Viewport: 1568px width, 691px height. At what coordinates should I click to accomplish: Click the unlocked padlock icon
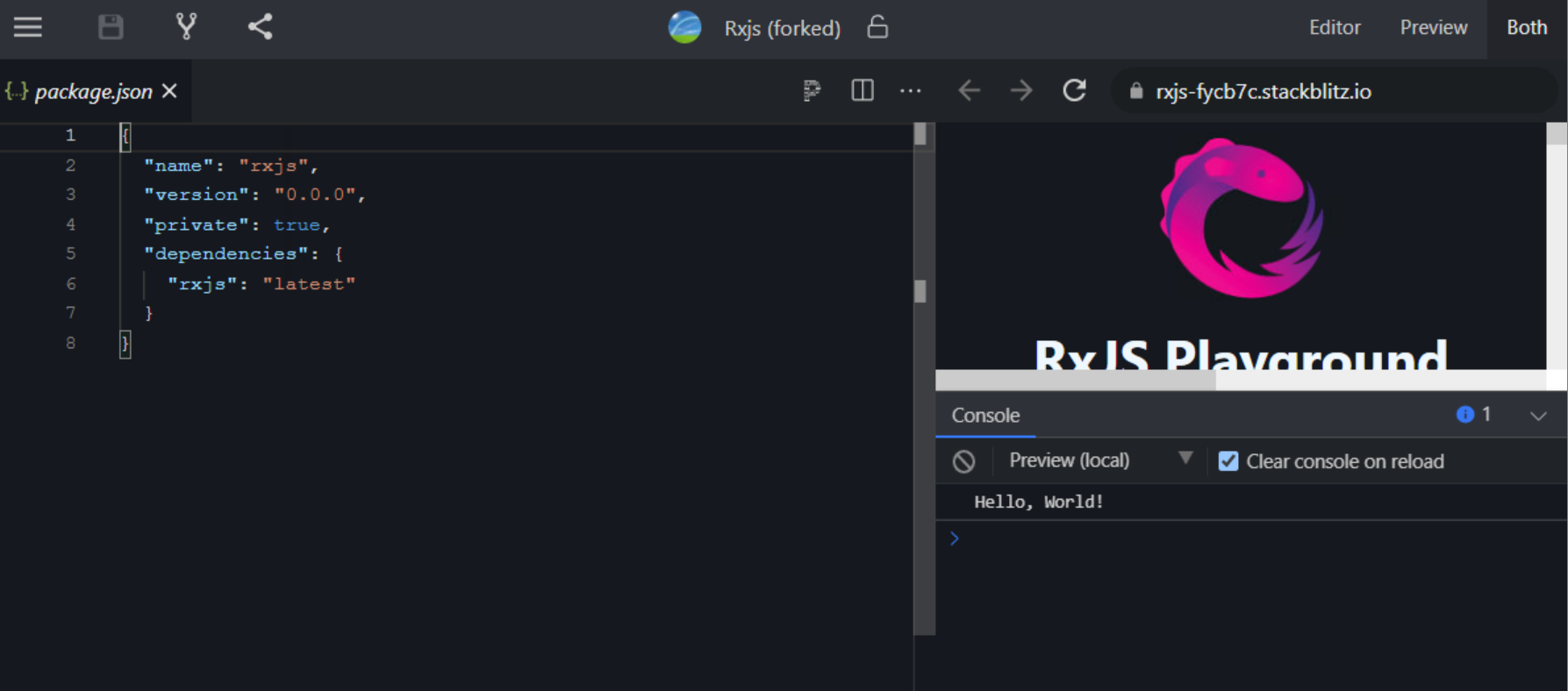877,27
